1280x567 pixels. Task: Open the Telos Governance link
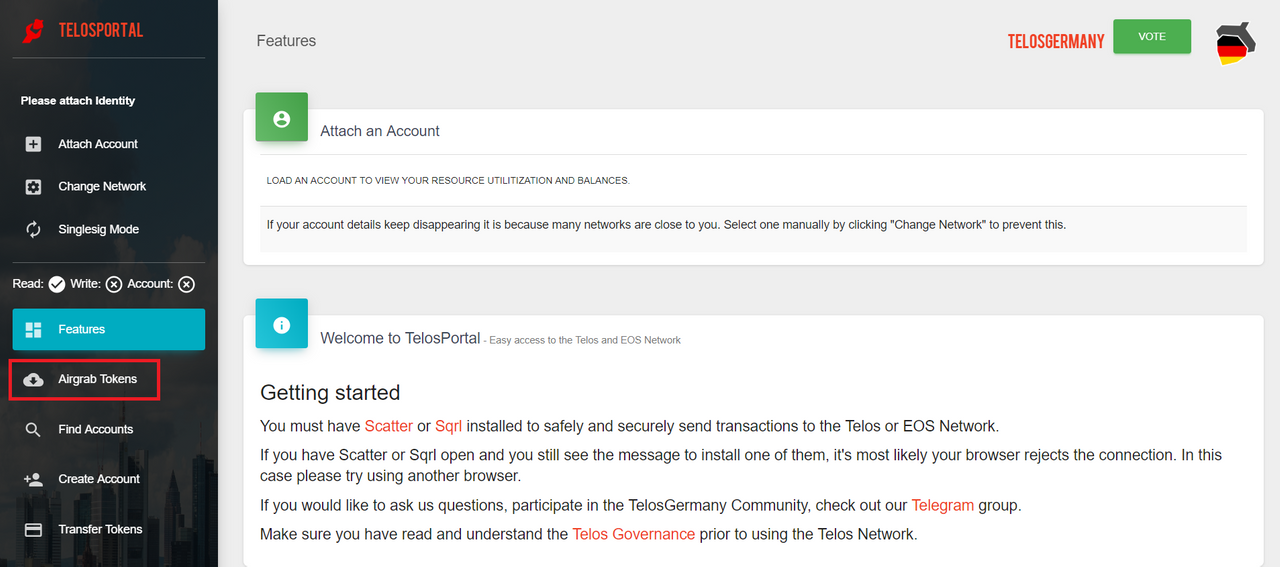(634, 534)
